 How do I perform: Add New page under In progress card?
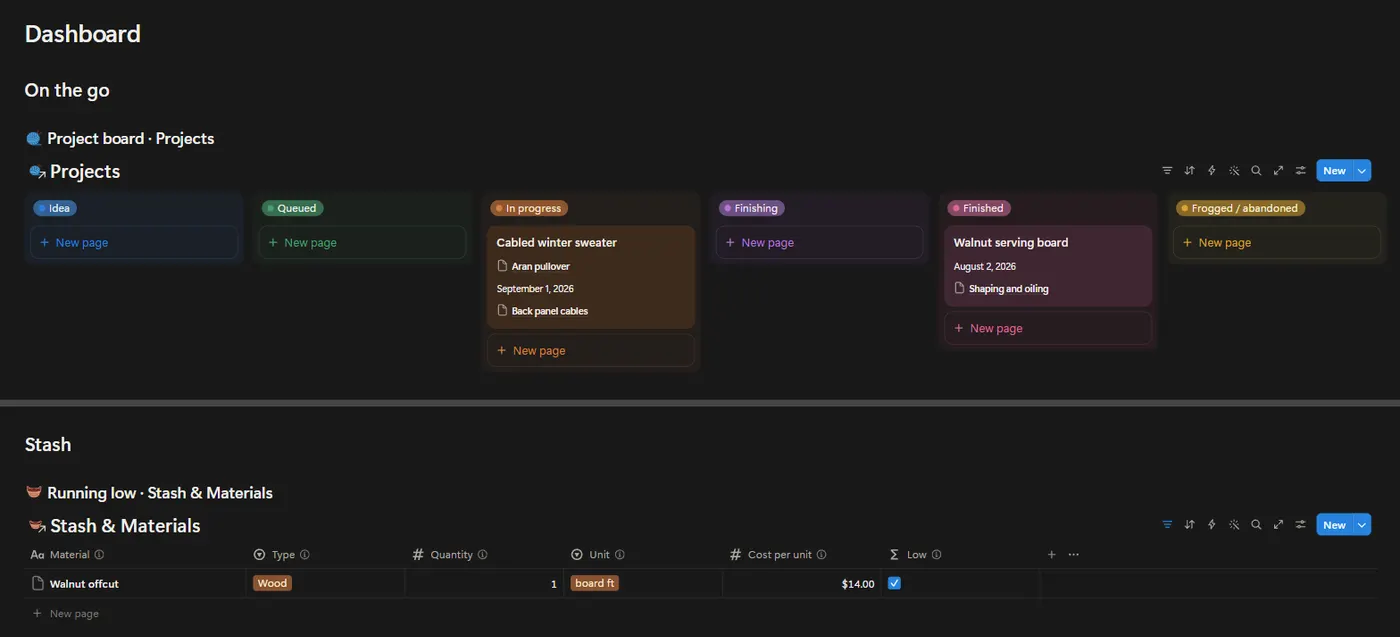click(x=591, y=351)
